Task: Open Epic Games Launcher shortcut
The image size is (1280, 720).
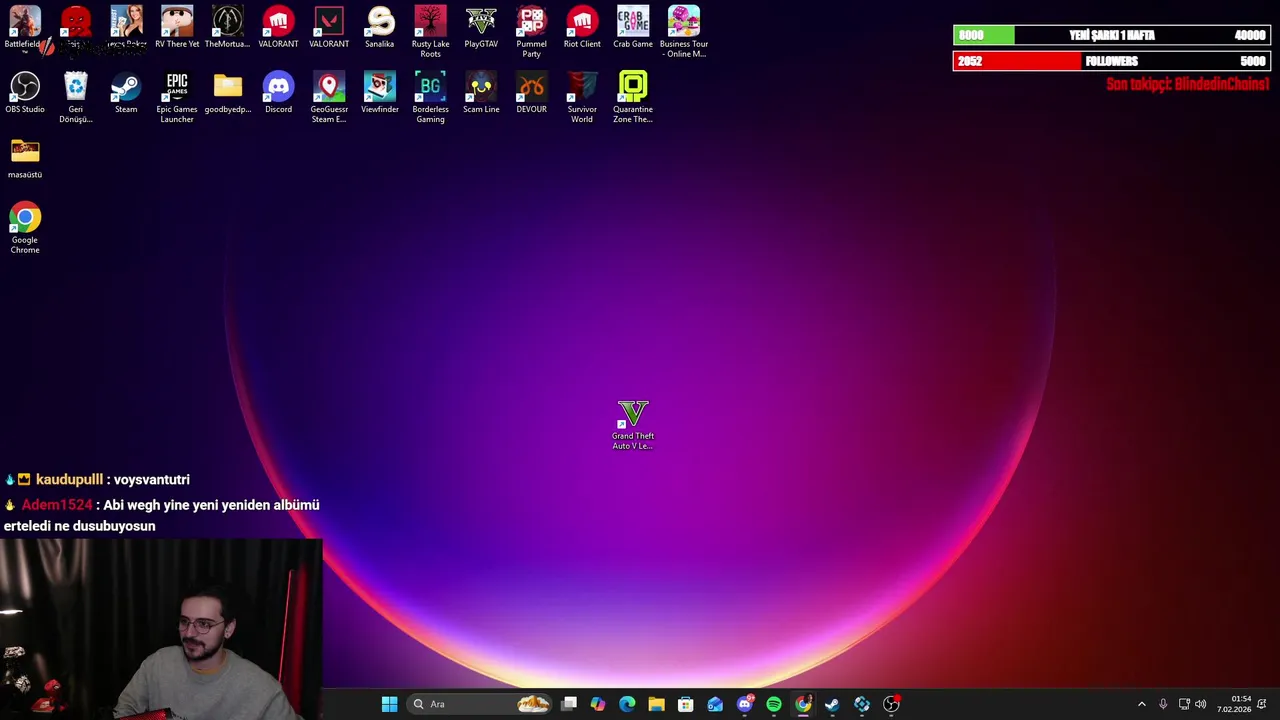Action: click(x=177, y=97)
